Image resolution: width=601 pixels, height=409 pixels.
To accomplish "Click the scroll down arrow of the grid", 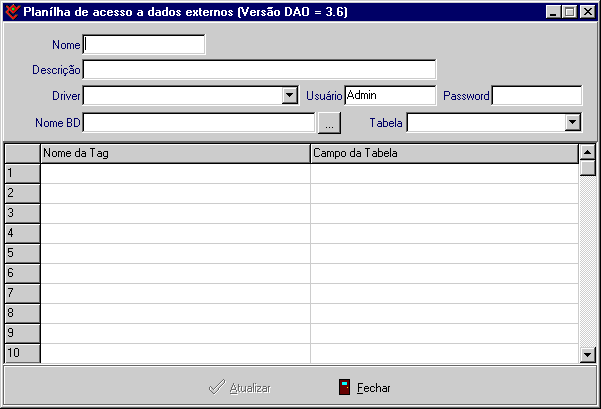I will pos(588,354).
